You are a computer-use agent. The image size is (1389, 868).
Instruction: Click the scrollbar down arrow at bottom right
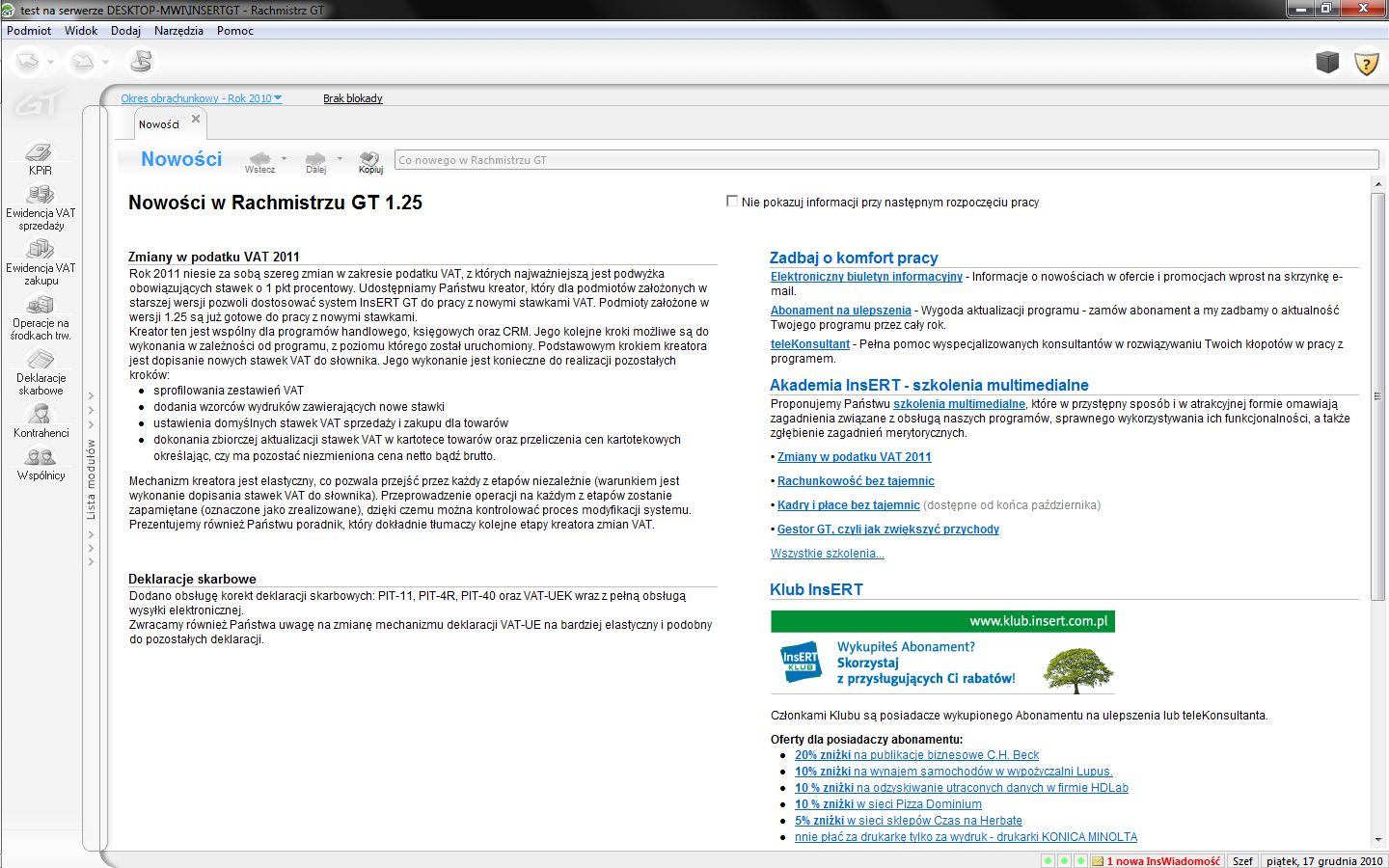(1377, 841)
